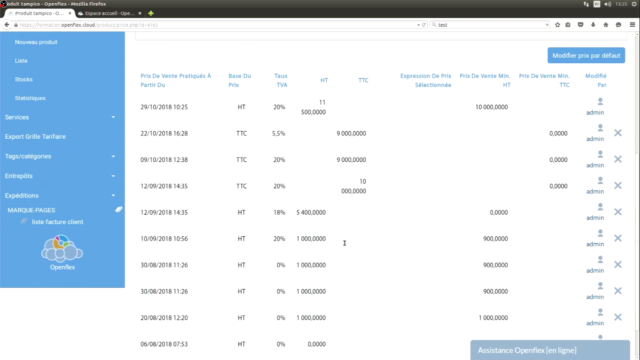Click the edit icon beside MARQUE-PAGES

click(118, 209)
